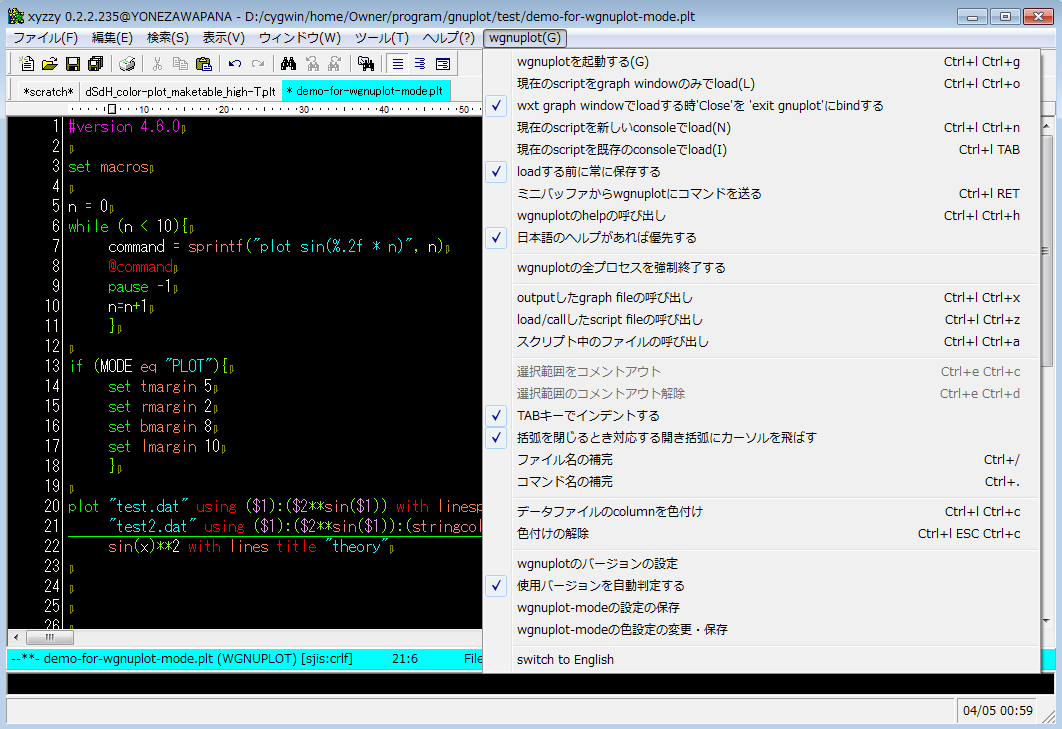Print the script via the printer icon
This screenshot has height=729, width=1062.
click(x=127, y=63)
